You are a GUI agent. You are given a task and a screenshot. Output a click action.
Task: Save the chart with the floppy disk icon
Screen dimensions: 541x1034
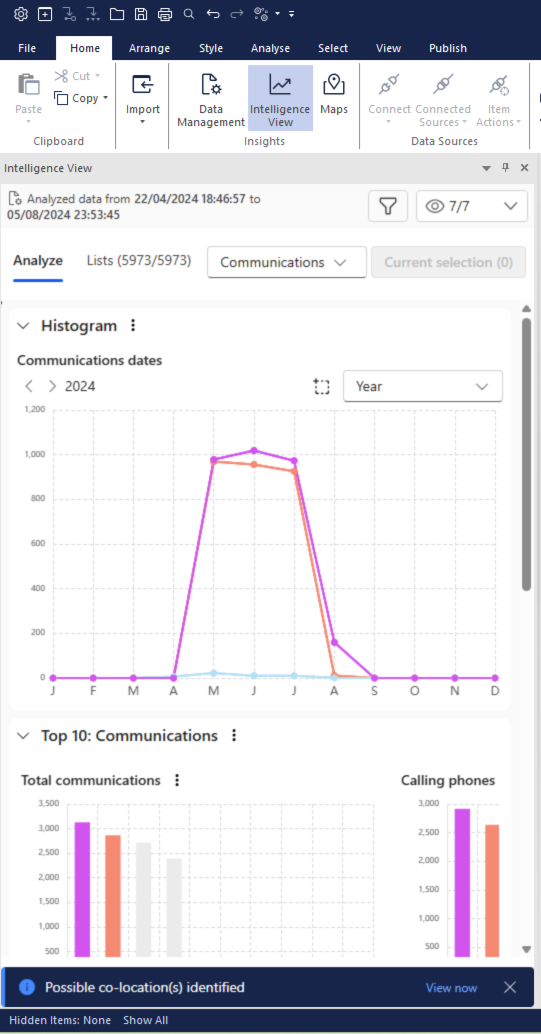[141, 14]
